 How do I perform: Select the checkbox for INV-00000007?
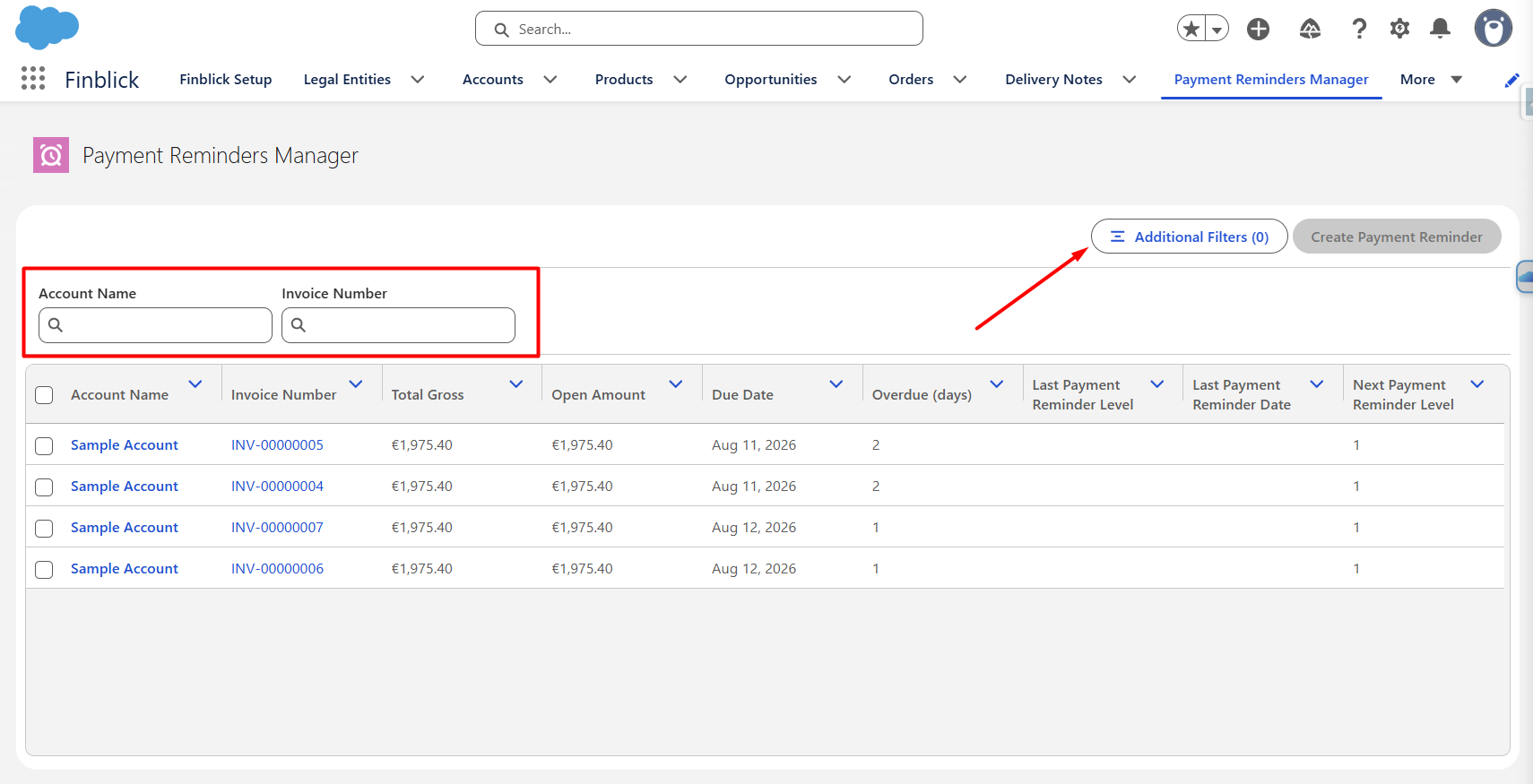coord(44,528)
